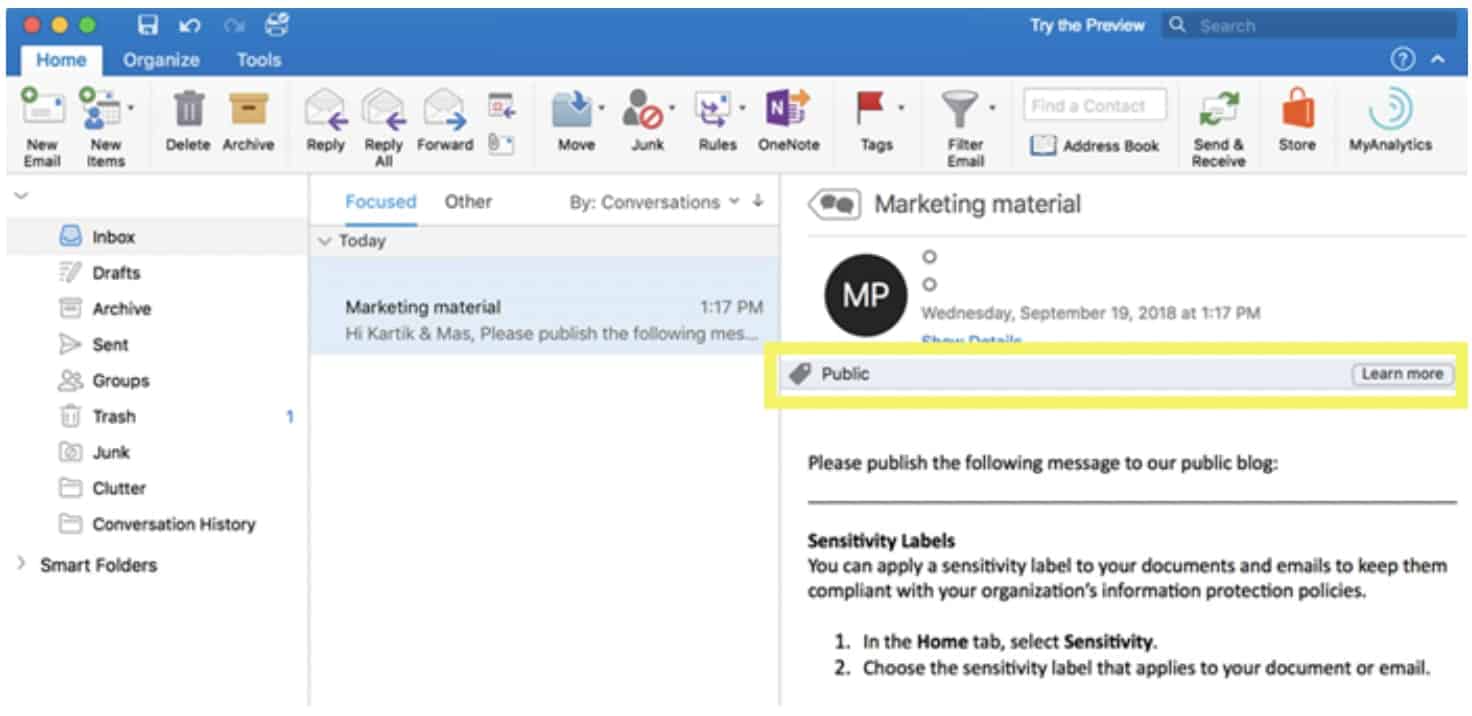Click the Send & Receive icon
This screenshot has height=716, width=1472.
(x=1218, y=109)
